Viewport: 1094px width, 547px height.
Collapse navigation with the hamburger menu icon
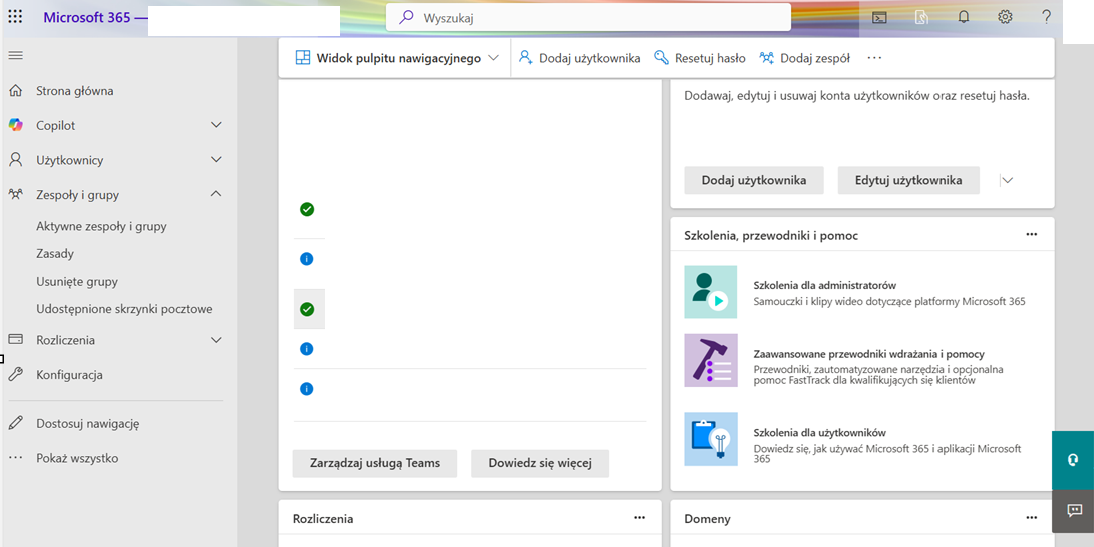point(15,55)
